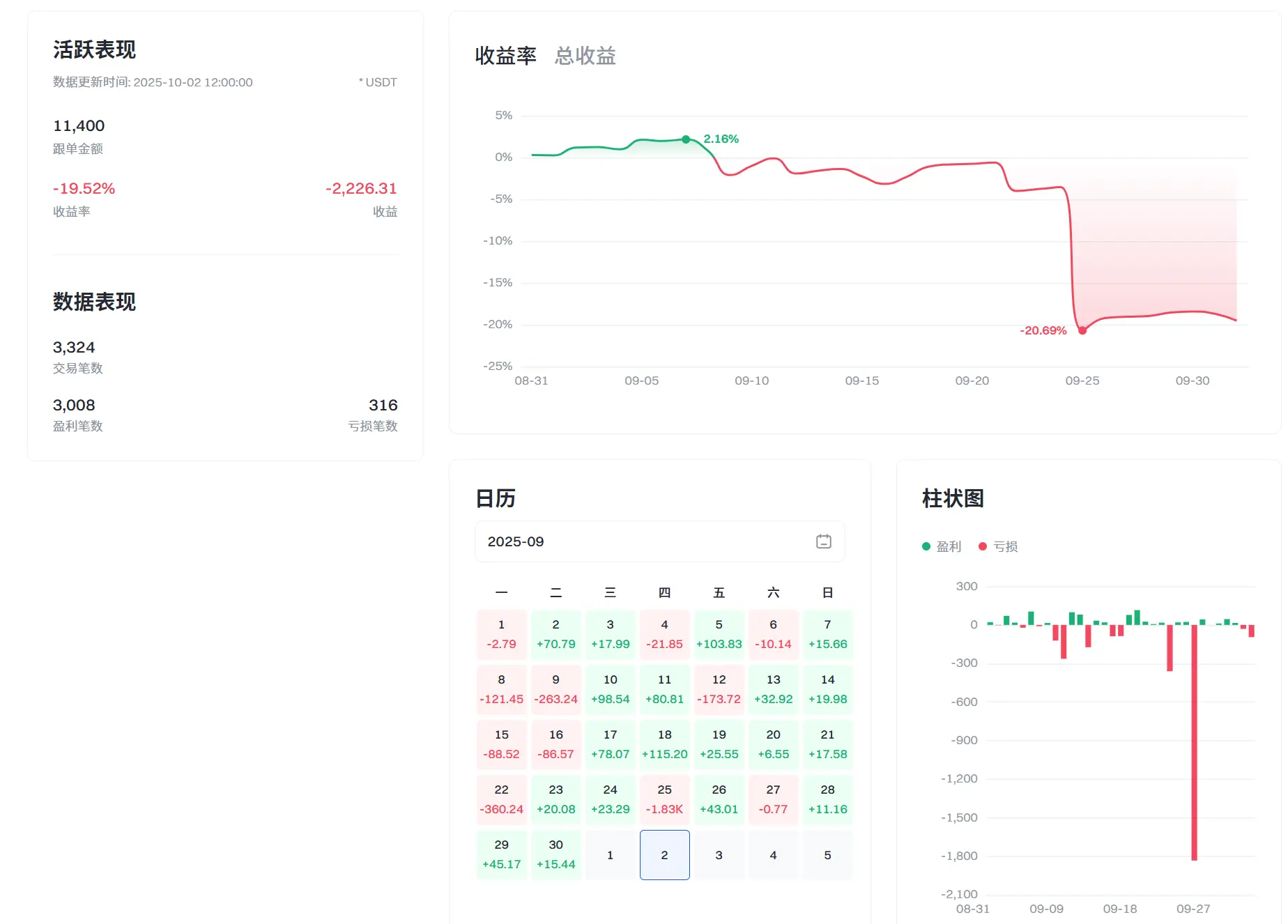The image size is (1288, 924).
Task: Select September 12 cell showing -173.72
Action: [719, 690]
